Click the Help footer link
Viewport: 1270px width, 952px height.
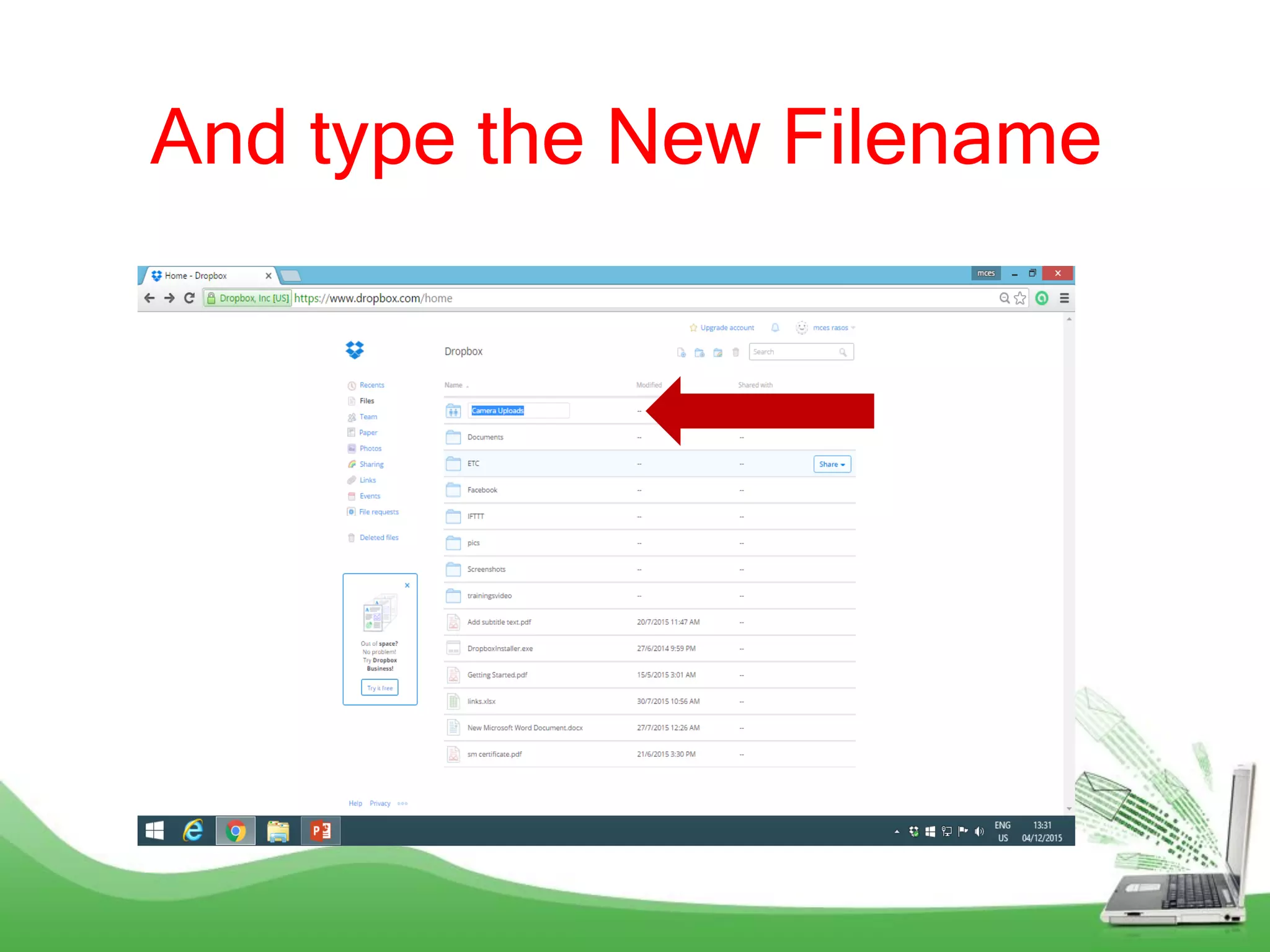pyautogui.click(x=355, y=803)
